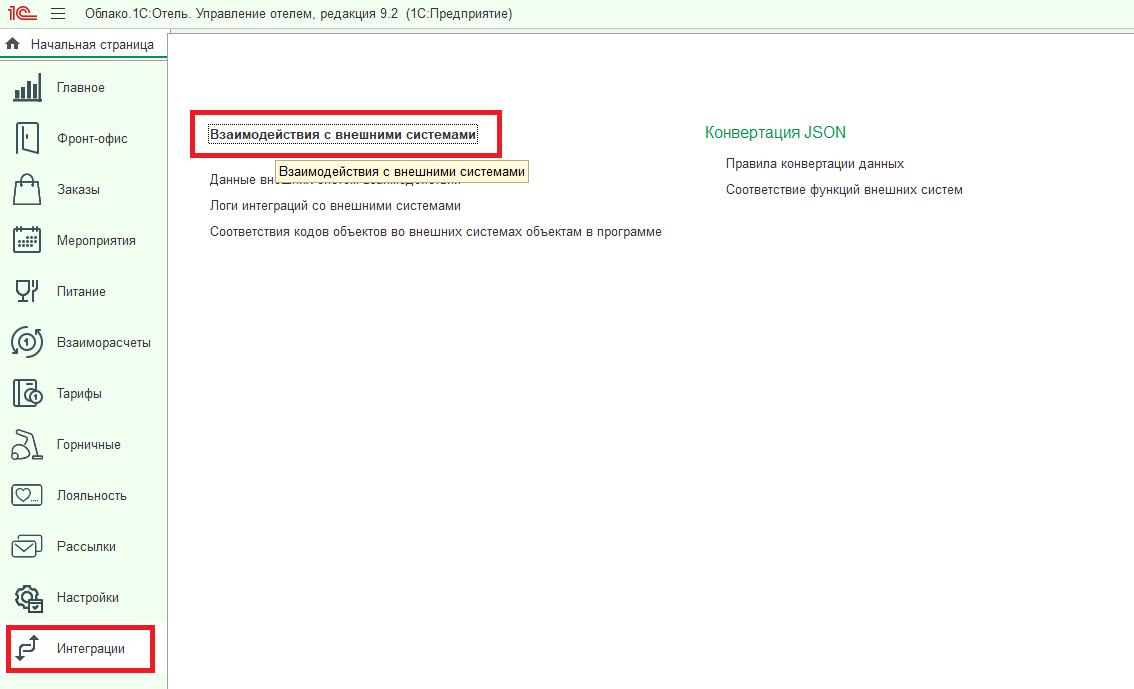Open Взаиморасчеты in the sidebar
The height and width of the screenshot is (689, 1134).
[104, 343]
